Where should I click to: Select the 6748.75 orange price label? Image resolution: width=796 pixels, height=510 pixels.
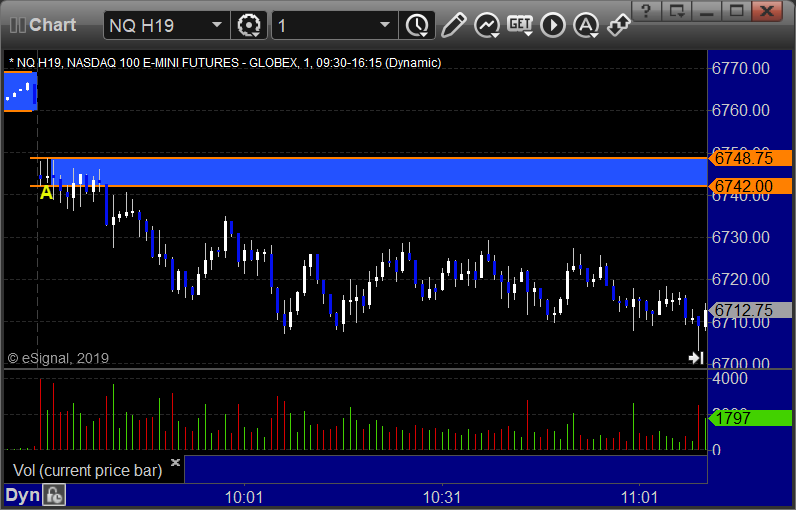pyautogui.click(x=750, y=158)
